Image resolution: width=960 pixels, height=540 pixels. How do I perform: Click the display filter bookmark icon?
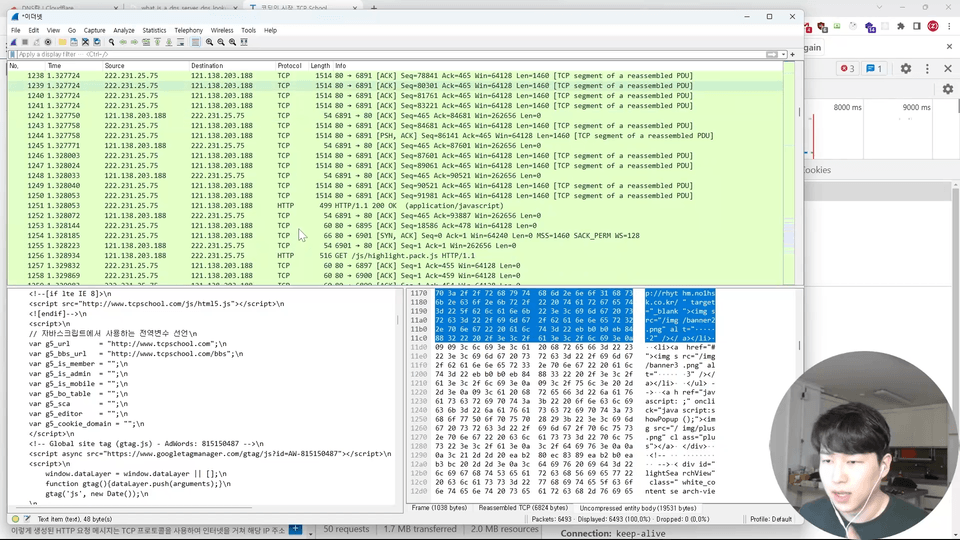[12, 54]
